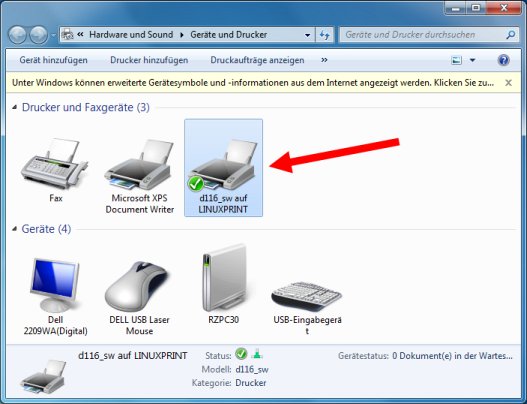Open the address bar history dropdown

click(x=307, y=35)
